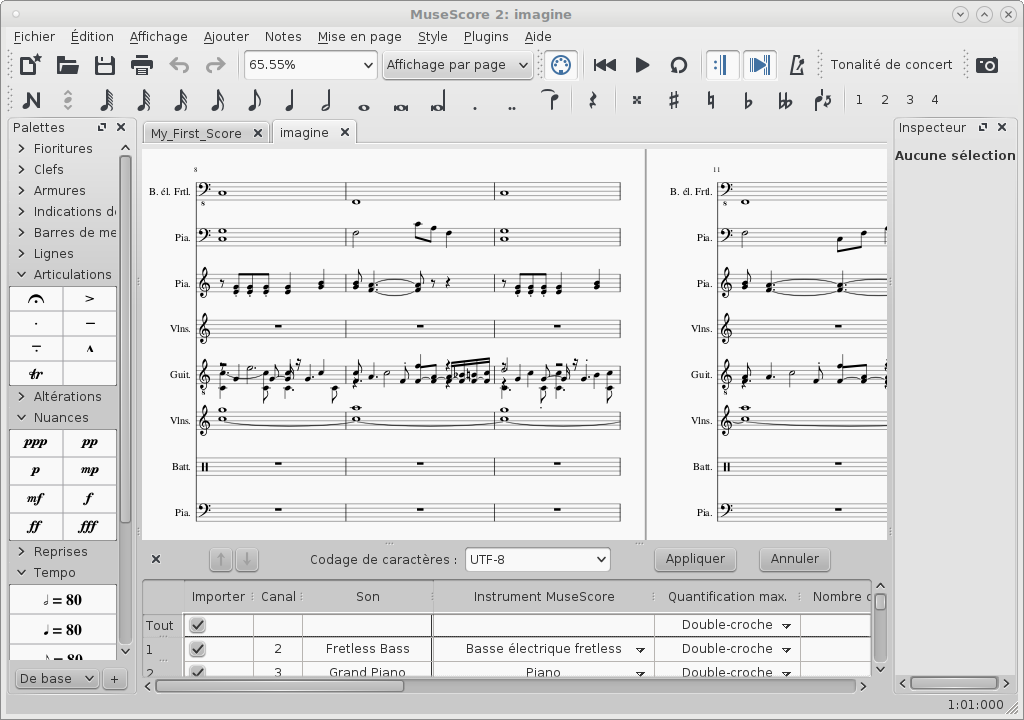Toggle pan score during playback
1024x720 pixels.
[x=759, y=65]
